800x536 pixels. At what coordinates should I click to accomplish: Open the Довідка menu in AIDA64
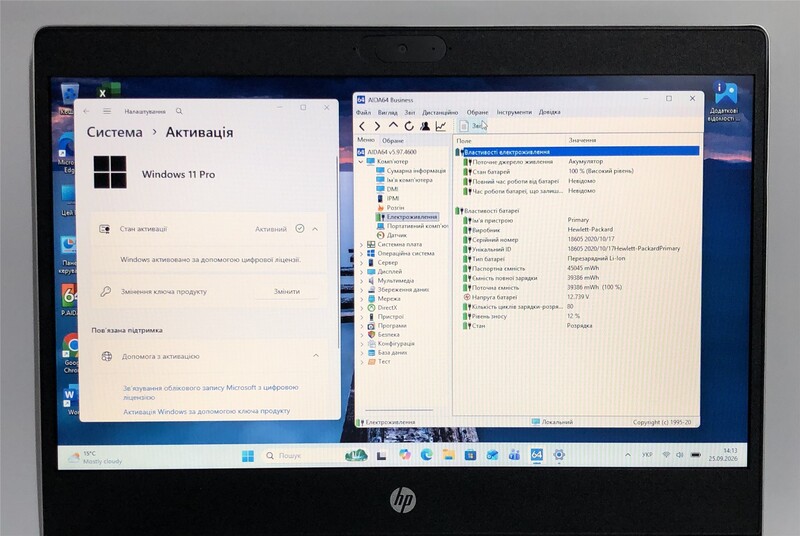549,112
